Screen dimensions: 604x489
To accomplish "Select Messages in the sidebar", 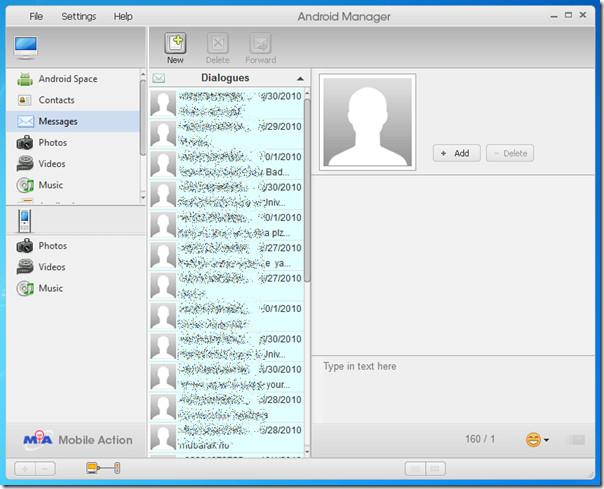I will pyautogui.click(x=73, y=121).
